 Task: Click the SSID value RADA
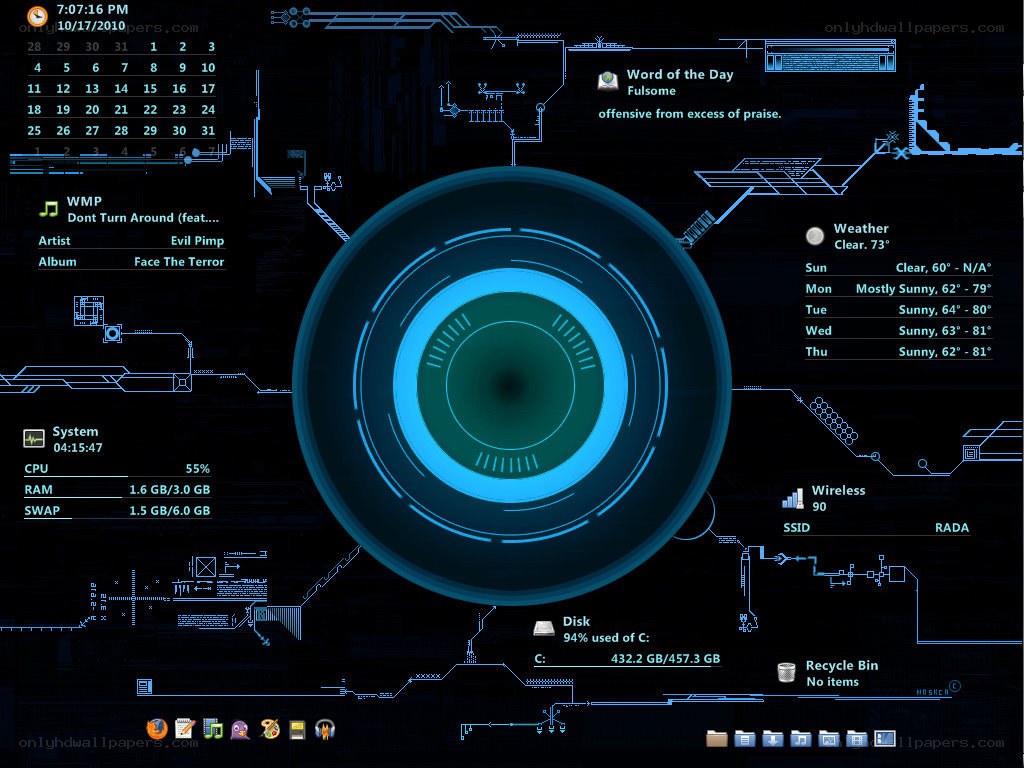952,528
